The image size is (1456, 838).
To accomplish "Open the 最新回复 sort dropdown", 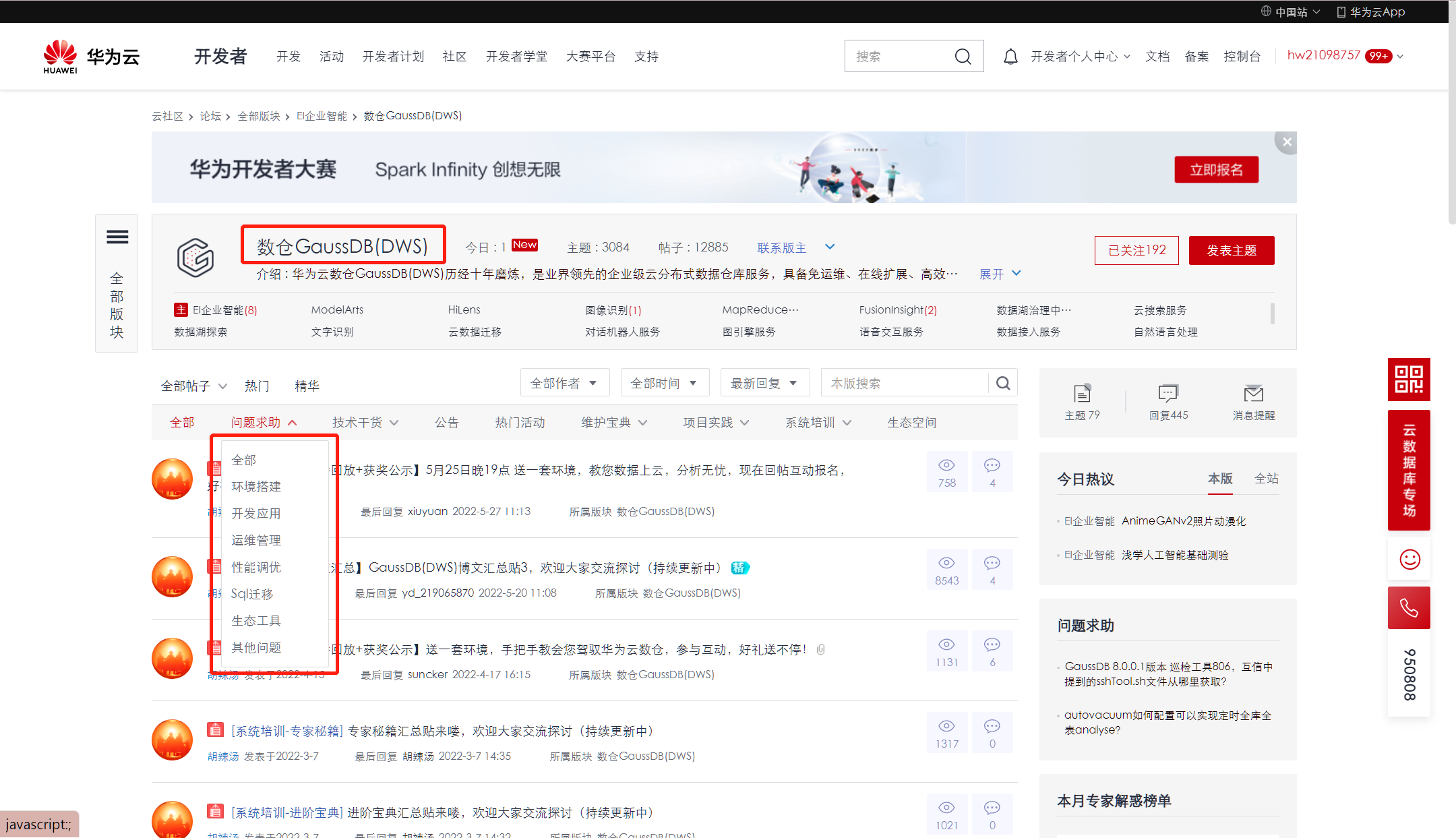I will tap(764, 383).
